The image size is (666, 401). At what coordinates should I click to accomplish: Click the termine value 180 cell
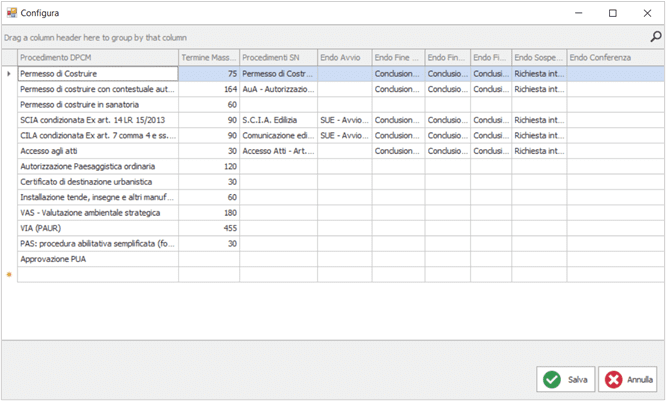click(x=209, y=212)
